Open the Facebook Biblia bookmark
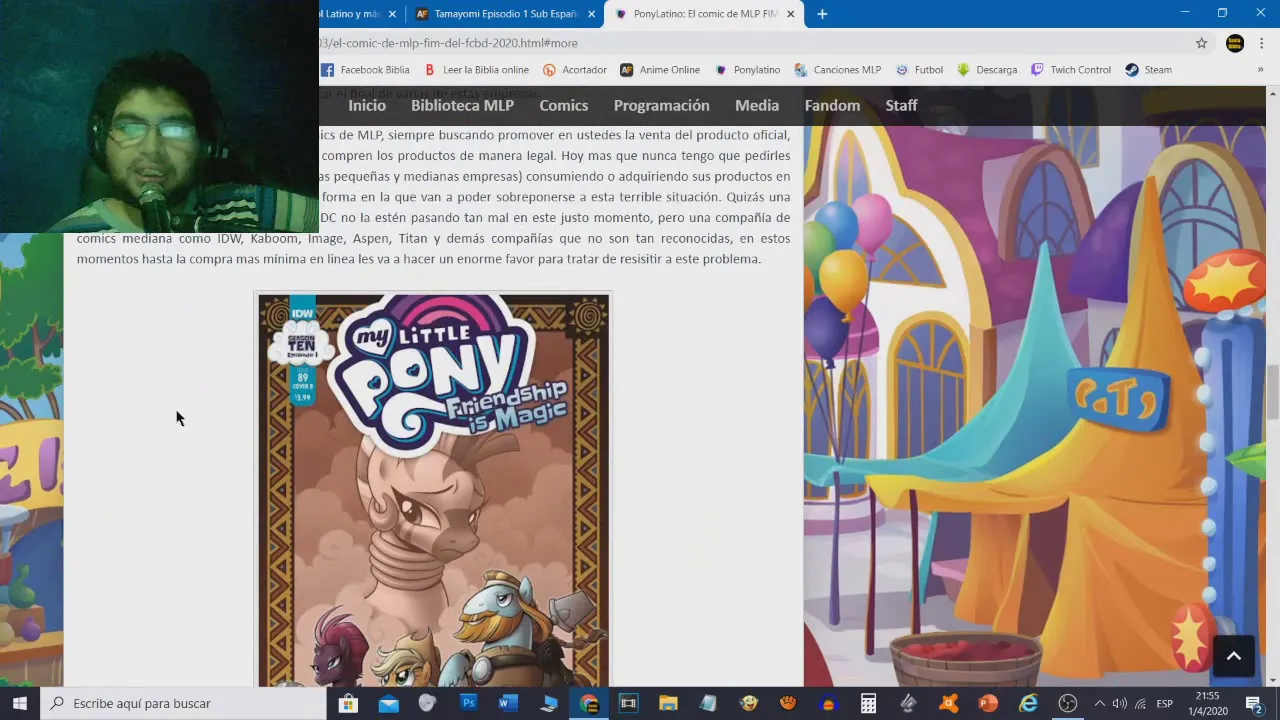The width and height of the screenshot is (1280, 720). point(365,70)
